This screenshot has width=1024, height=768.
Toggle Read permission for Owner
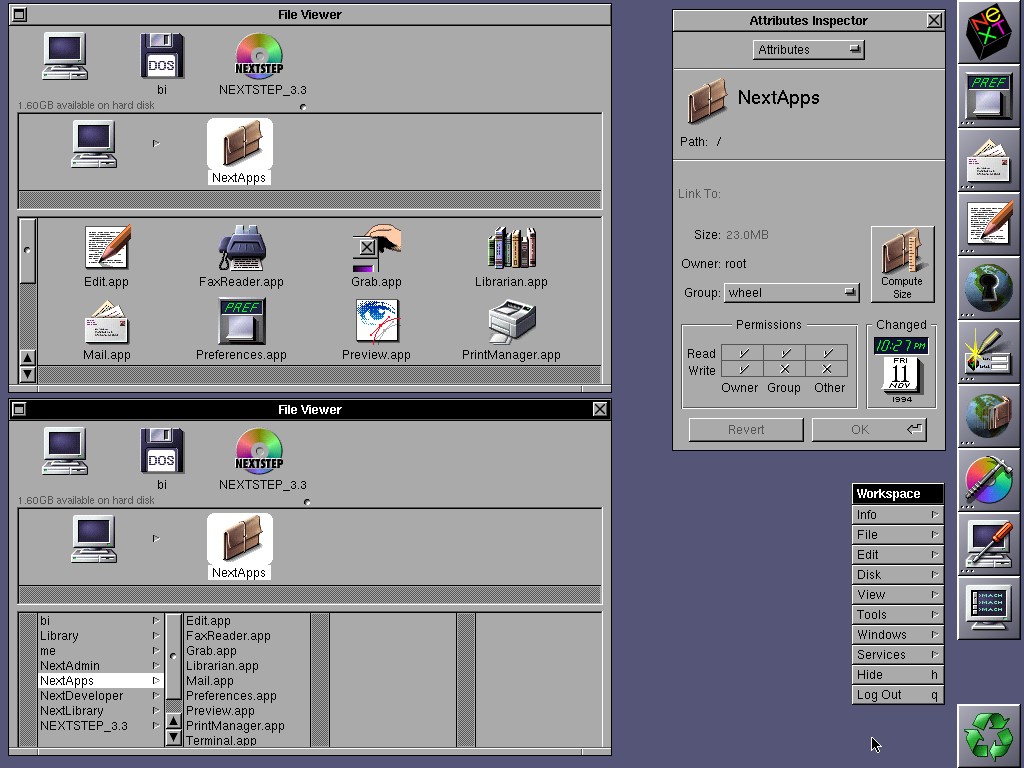(x=743, y=353)
